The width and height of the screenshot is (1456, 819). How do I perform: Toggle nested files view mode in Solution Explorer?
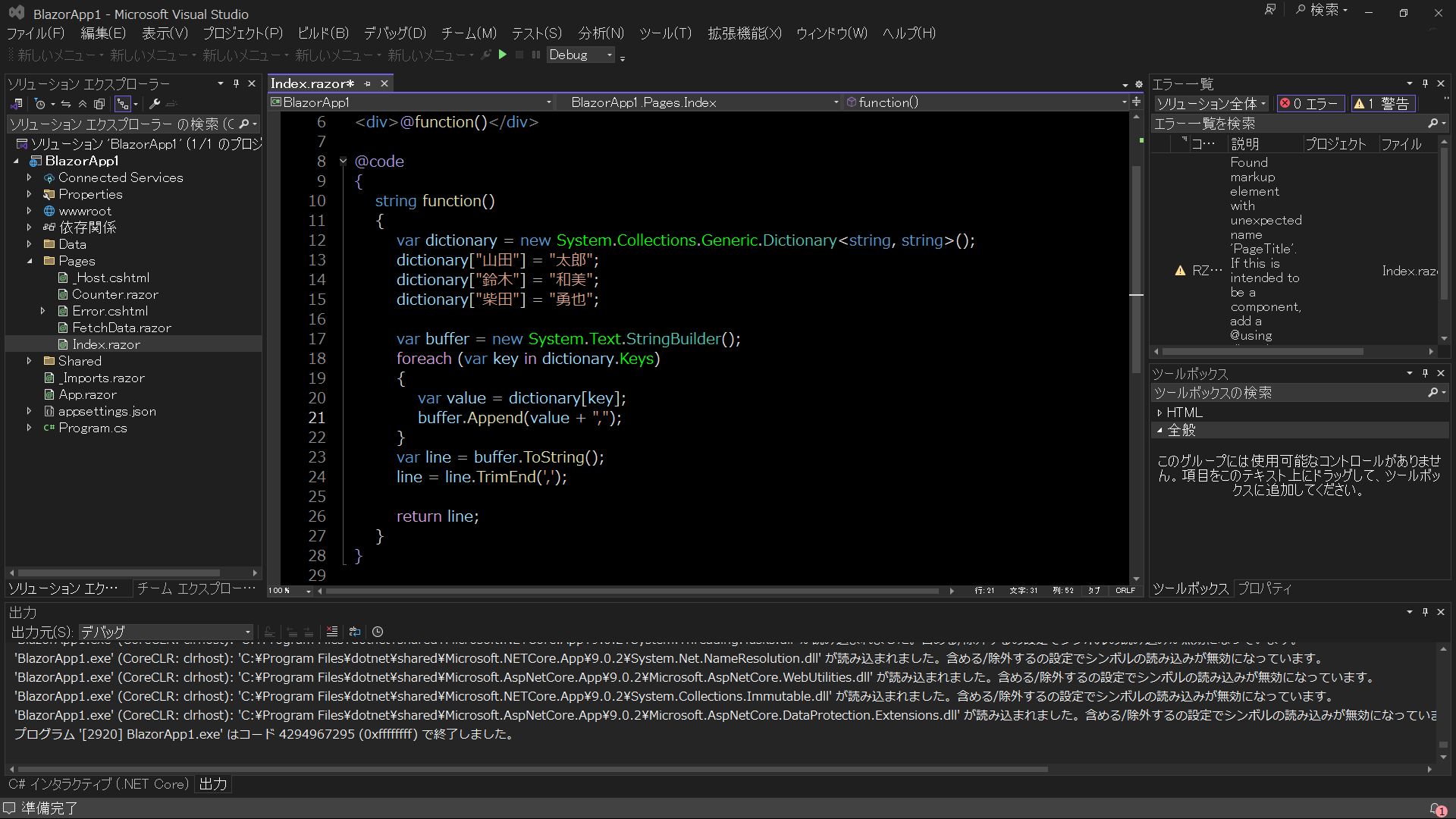tap(122, 104)
